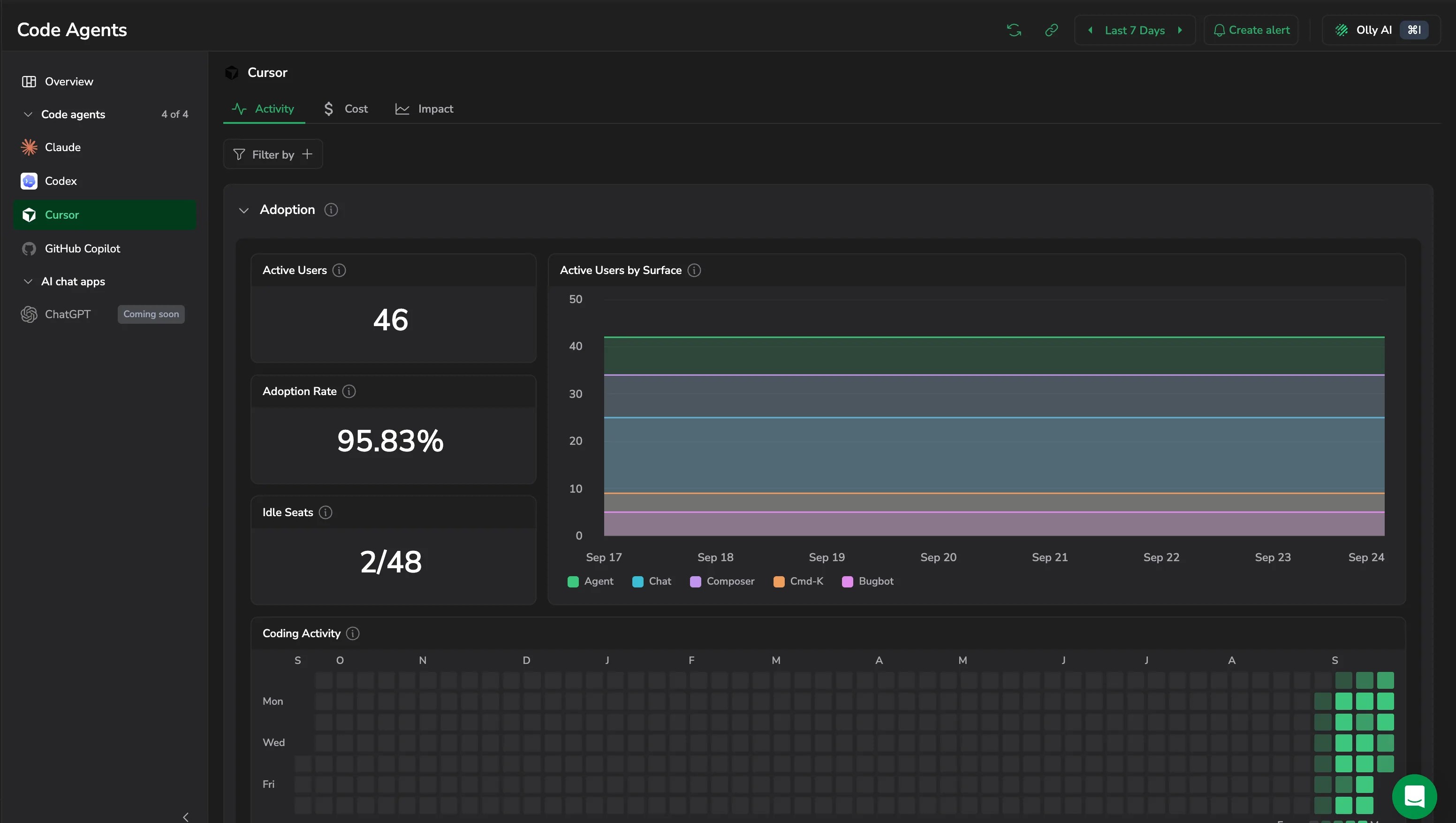This screenshot has width=1456, height=823.
Task: Collapse the Code agents group
Action: point(28,114)
